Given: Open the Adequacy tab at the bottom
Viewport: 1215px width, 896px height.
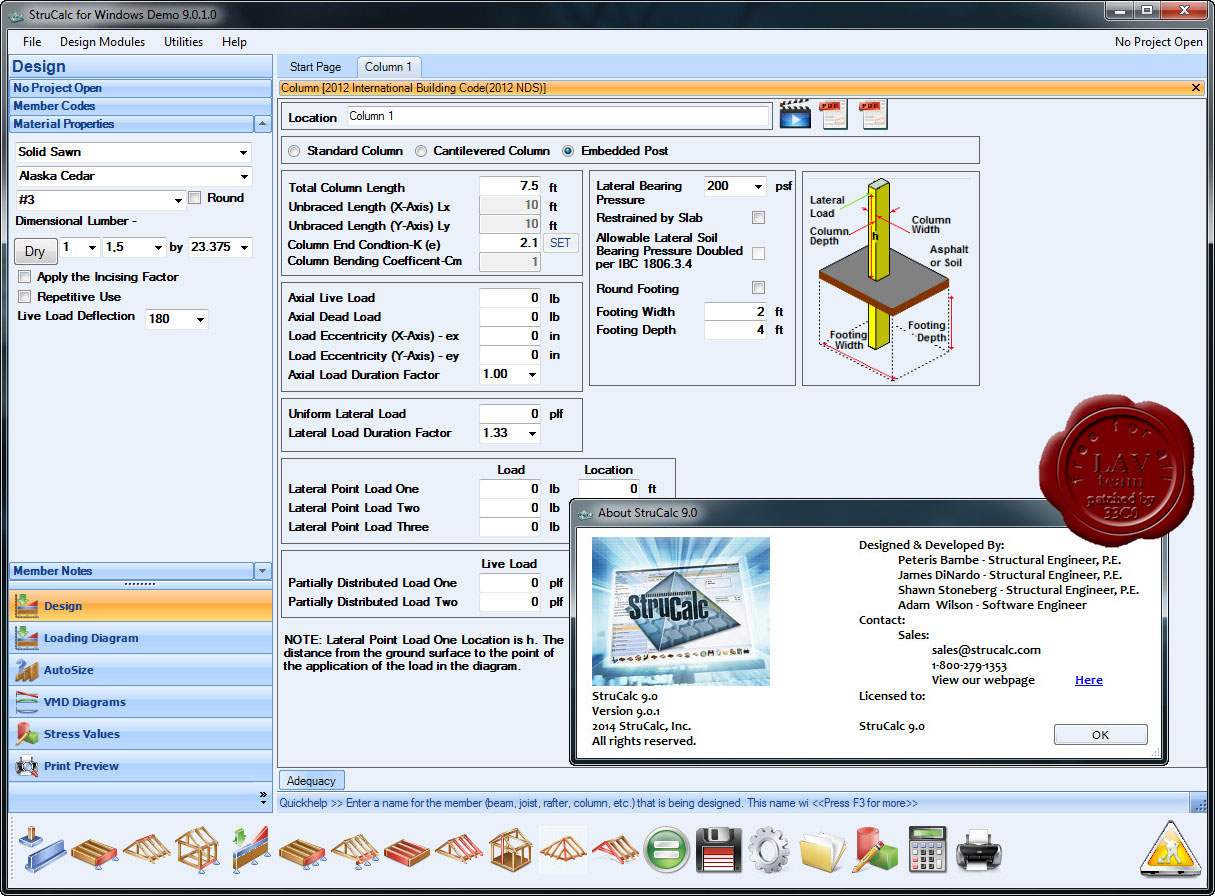Looking at the screenshot, I should 312,780.
